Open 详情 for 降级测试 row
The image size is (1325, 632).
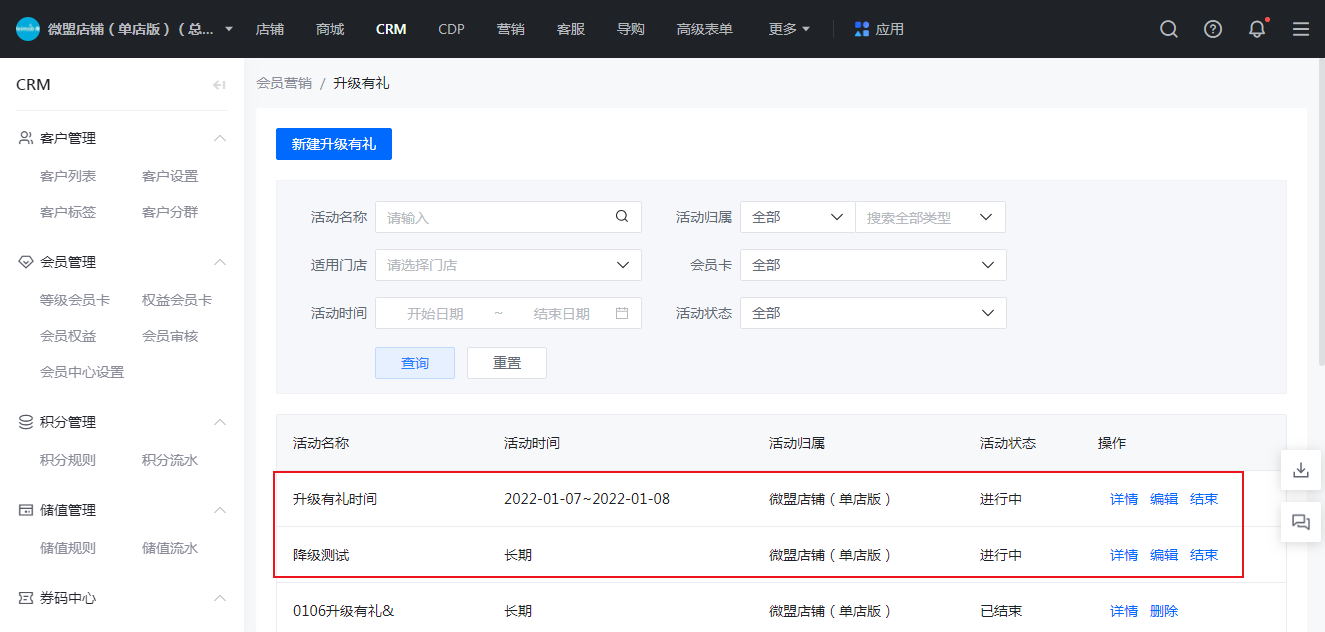tap(1124, 555)
